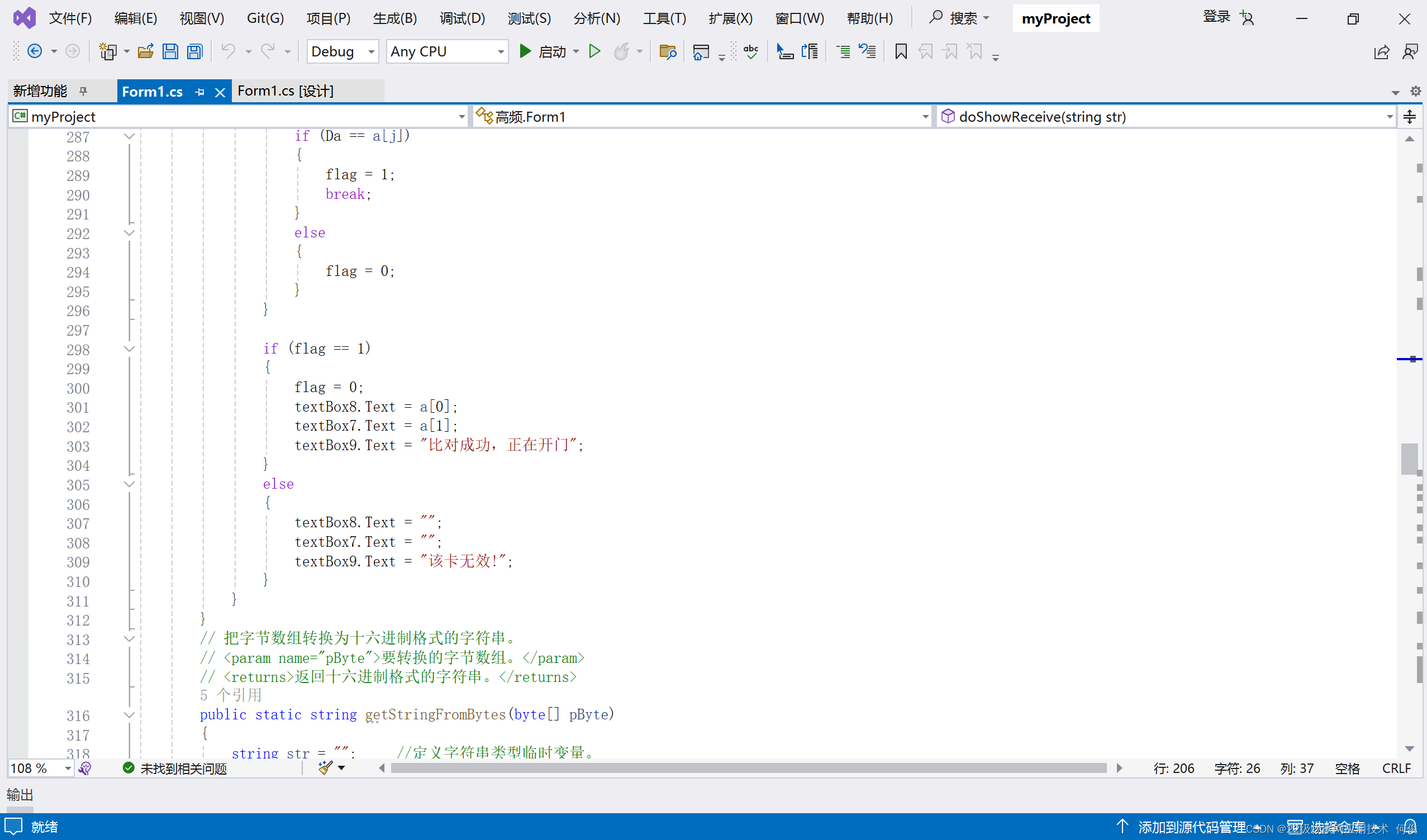
Task: Open the 调试(D) menu
Action: pos(462,18)
